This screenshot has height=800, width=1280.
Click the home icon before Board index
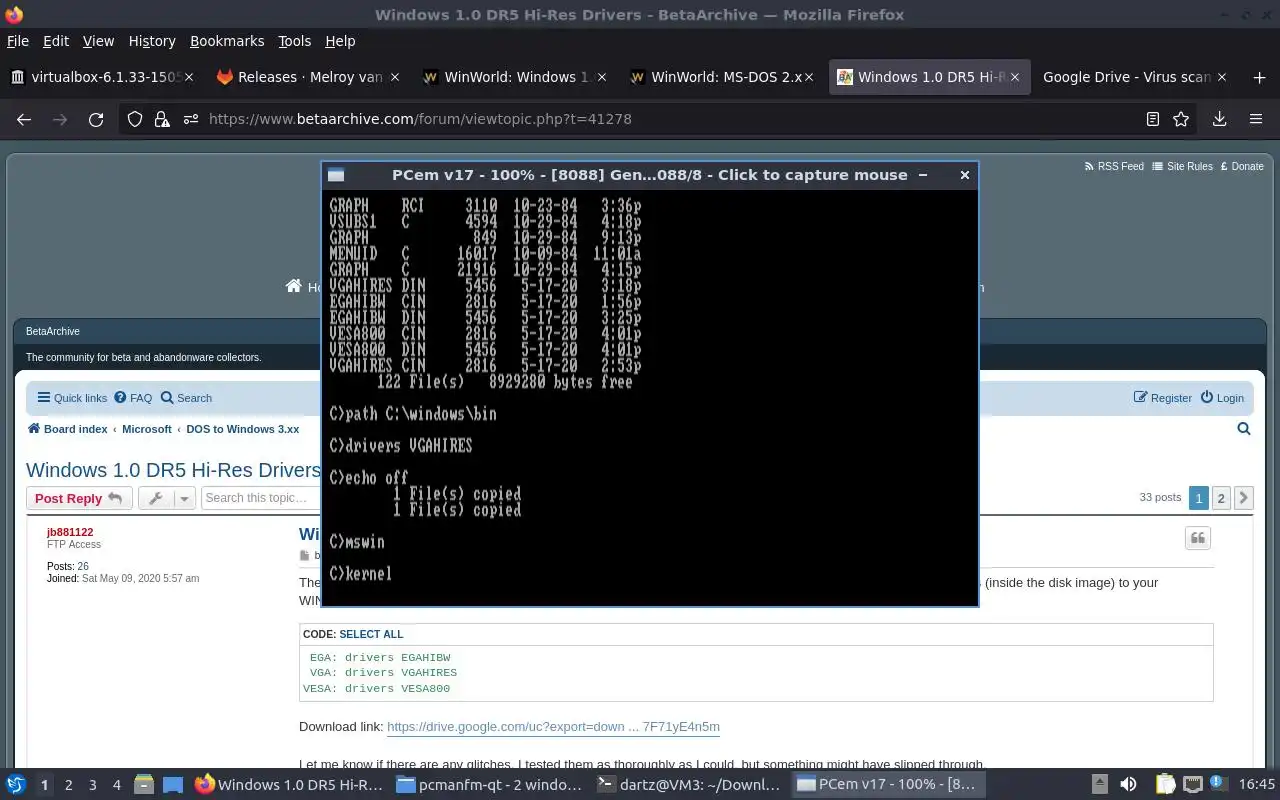point(34,429)
